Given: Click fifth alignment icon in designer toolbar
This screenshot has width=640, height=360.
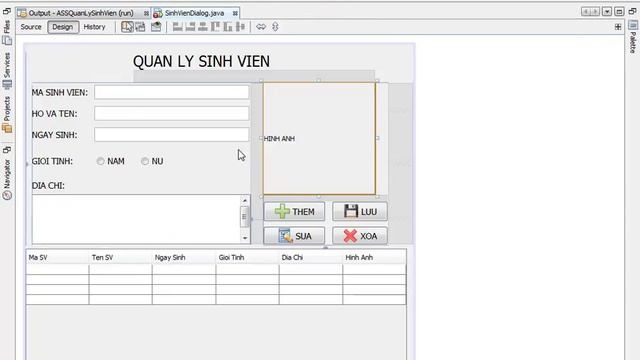Looking at the screenshot, I should pos(228,27).
